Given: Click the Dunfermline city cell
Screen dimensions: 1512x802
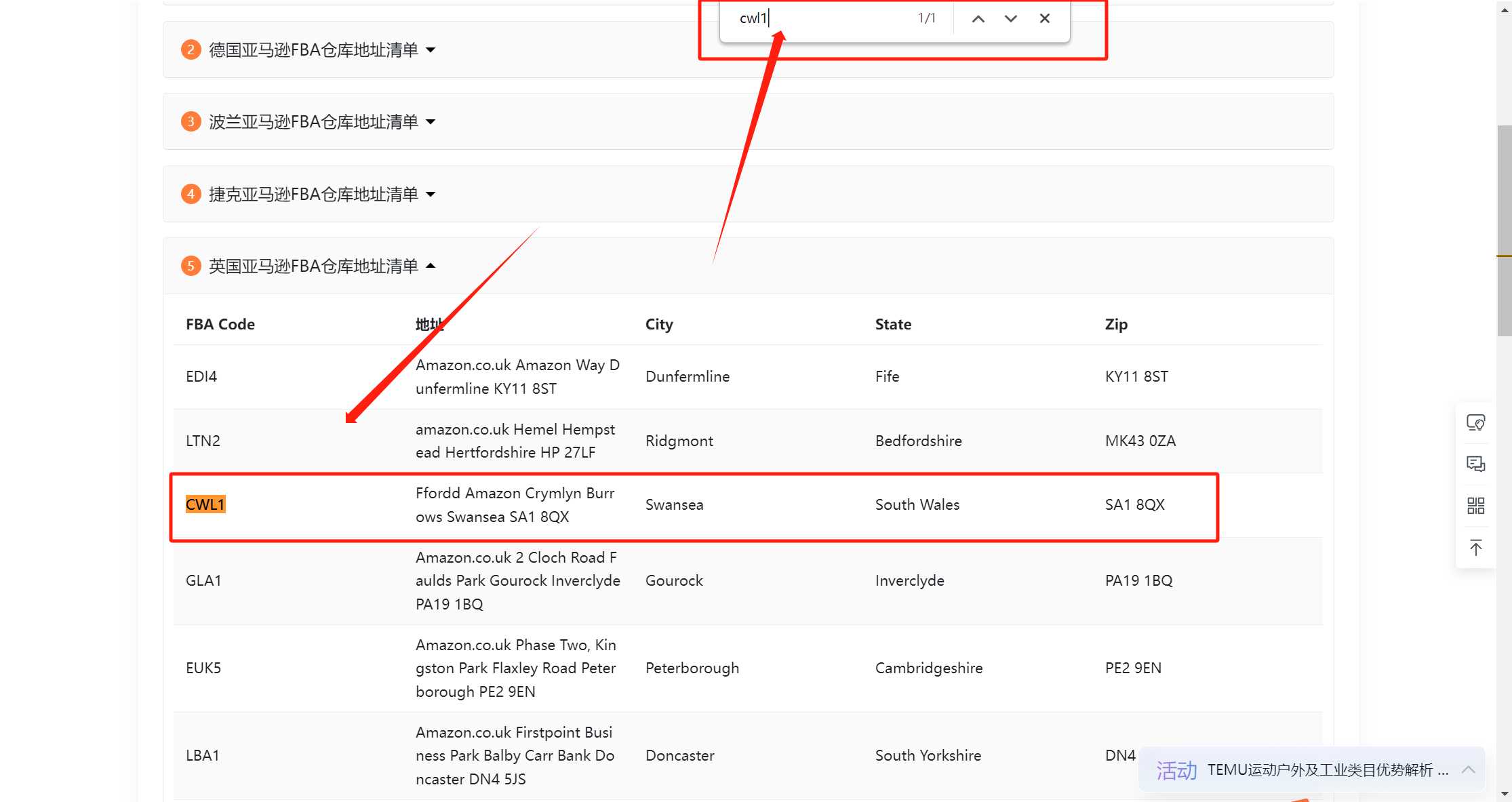Looking at the screenshot, I should pyautogui.click(x=688, y=377).
